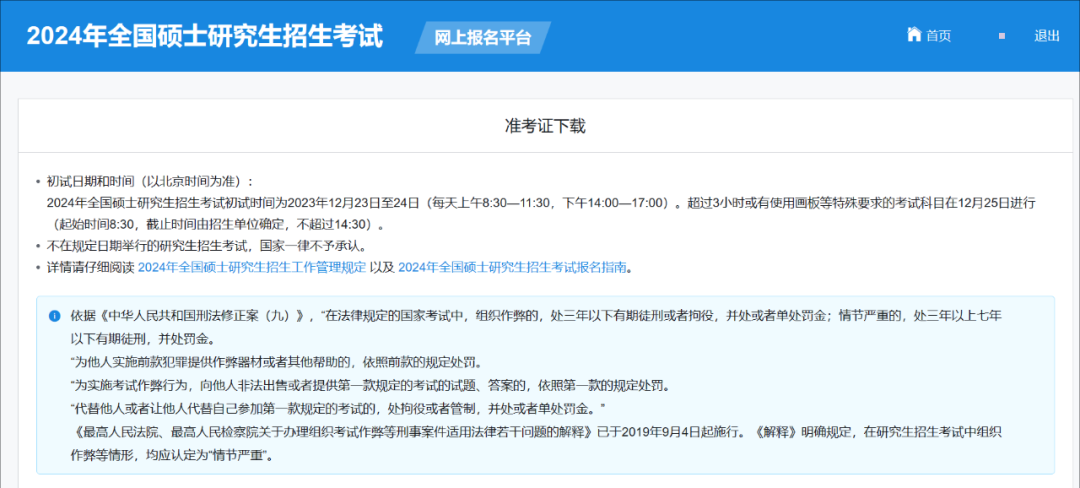Open 2024年全国硕士研究生招生考试报名指南 link
This screenshot has width=1080, height=488.
coord(515,267)
